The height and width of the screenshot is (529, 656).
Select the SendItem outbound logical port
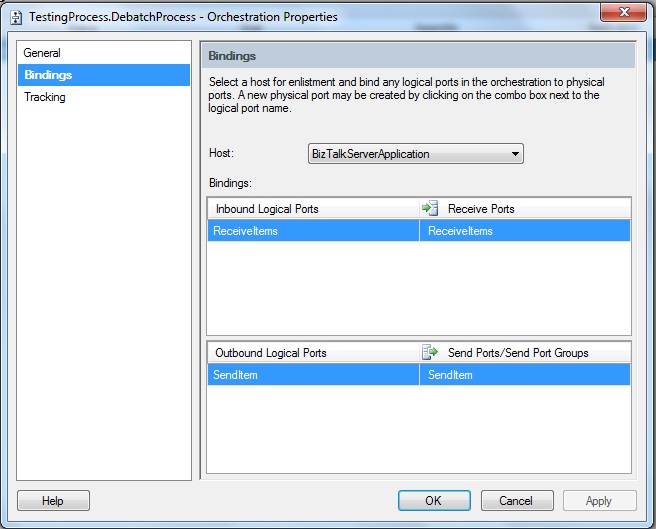pyautogui.click(x=313, y=375)
